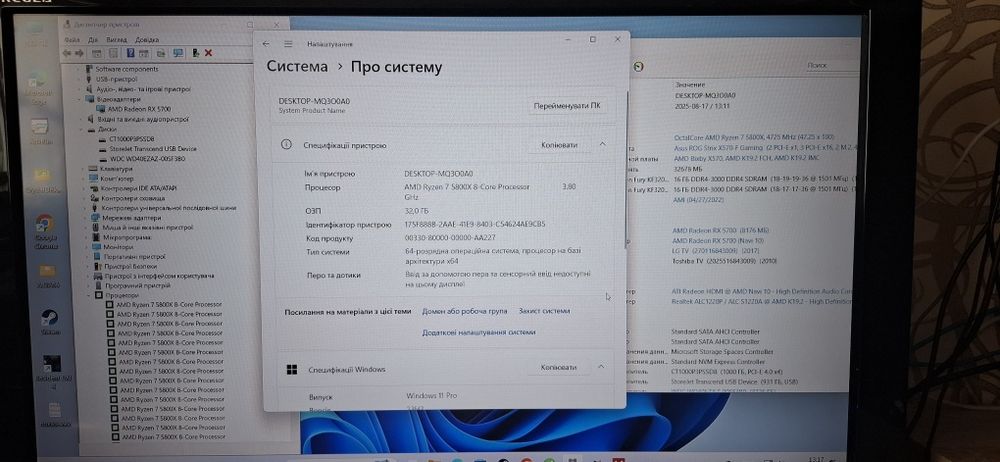Open the Вигляд menu in Device Manager

click(117, 40)
